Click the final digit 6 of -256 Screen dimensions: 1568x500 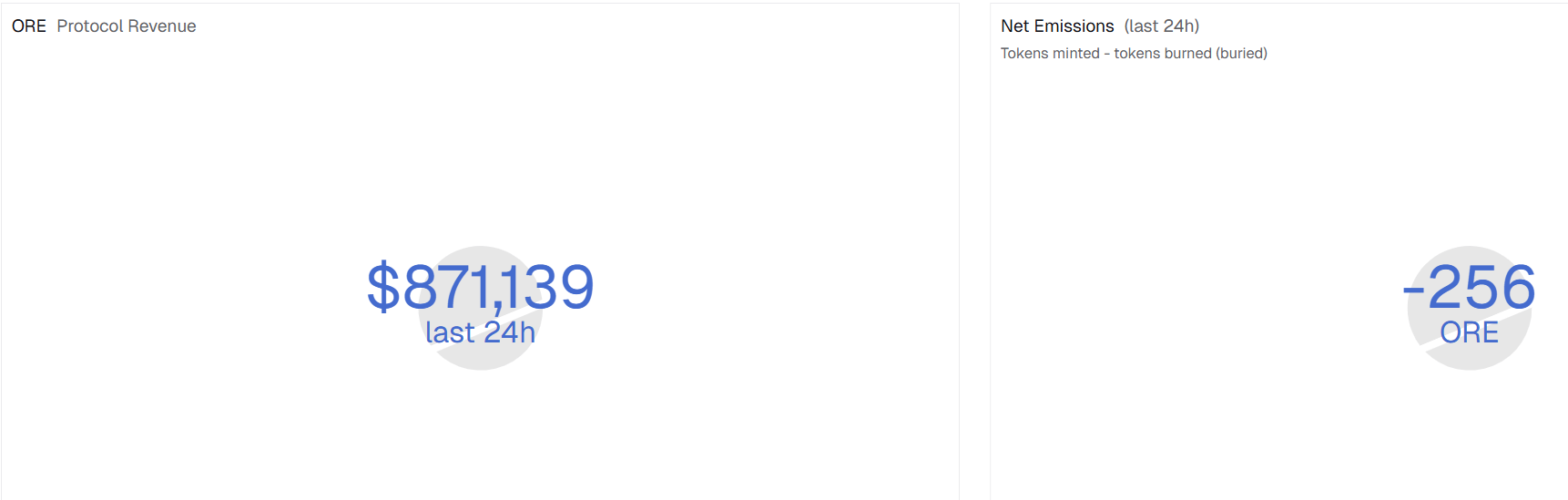pos(1517,287)
